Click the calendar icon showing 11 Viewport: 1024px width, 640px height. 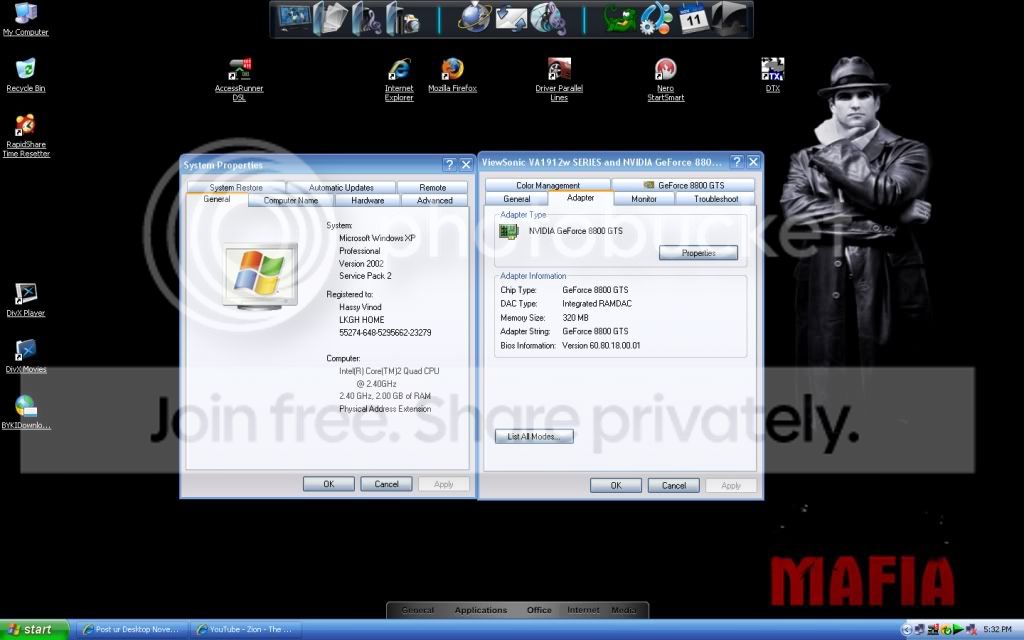coord(693,18)
